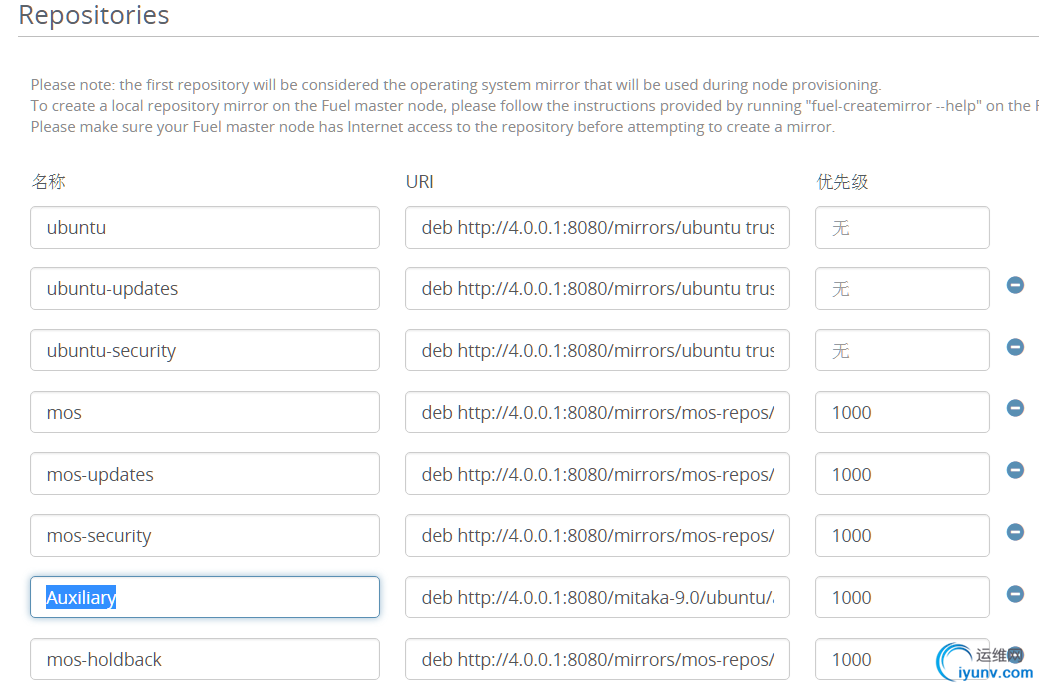
Task: Edit the mos-holdback name field
Action: 205,659
